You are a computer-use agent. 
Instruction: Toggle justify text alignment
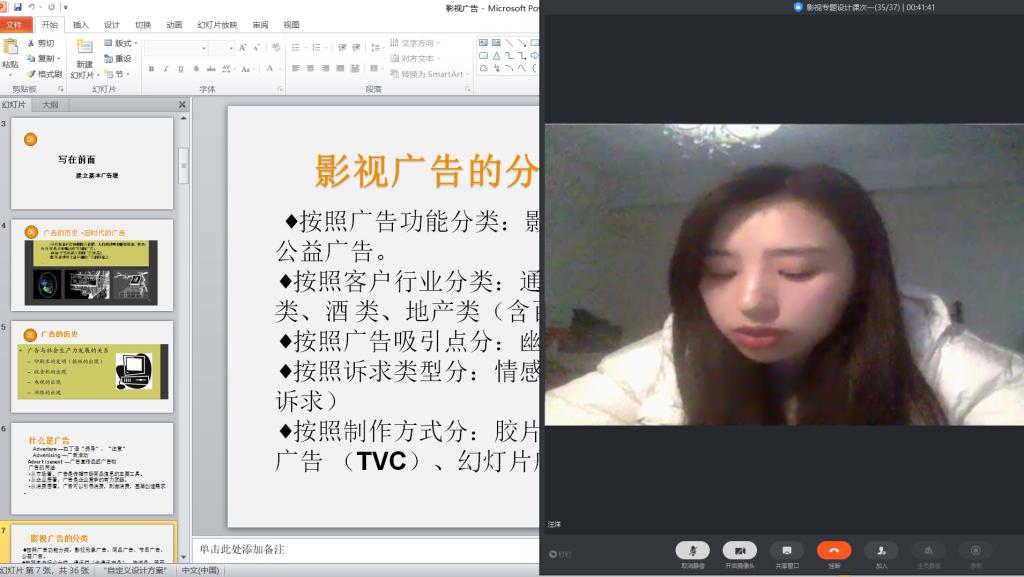(x=340, y=68)
